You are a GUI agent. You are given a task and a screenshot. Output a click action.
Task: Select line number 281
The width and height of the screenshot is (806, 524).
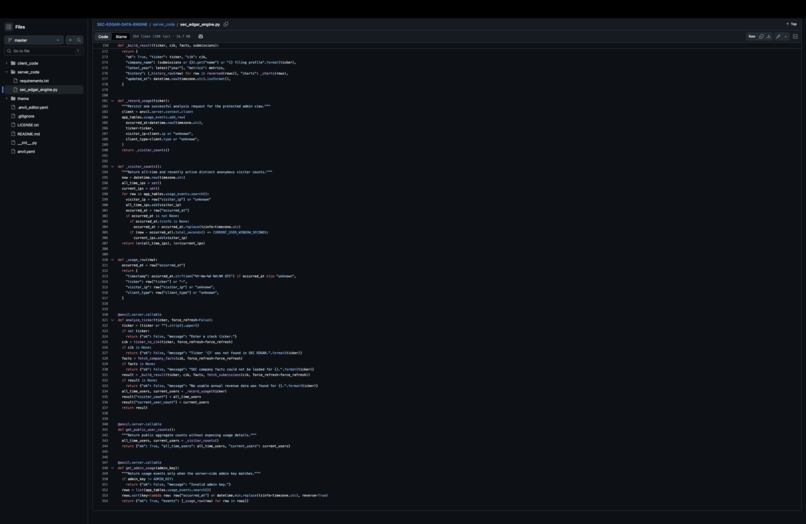105,101
